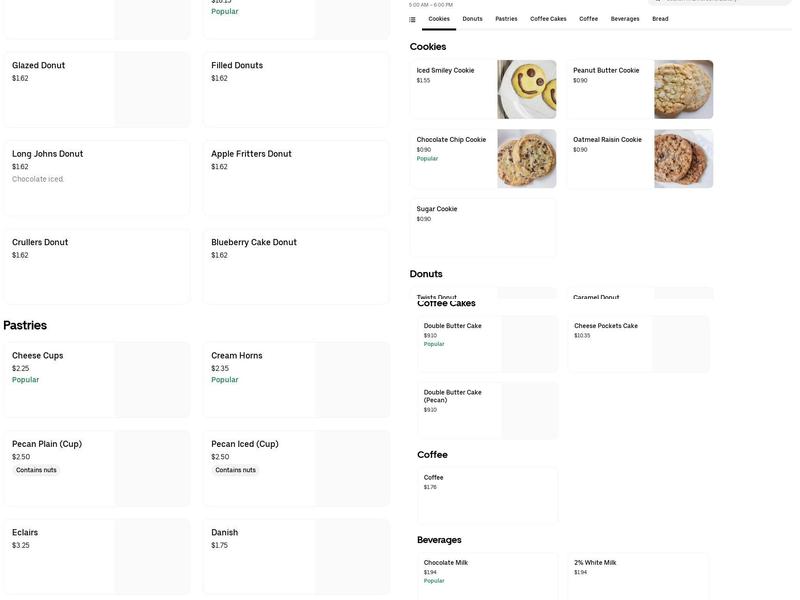Open the menu category list icon
The width and height of the screenshot is (800, 600).
412,19
